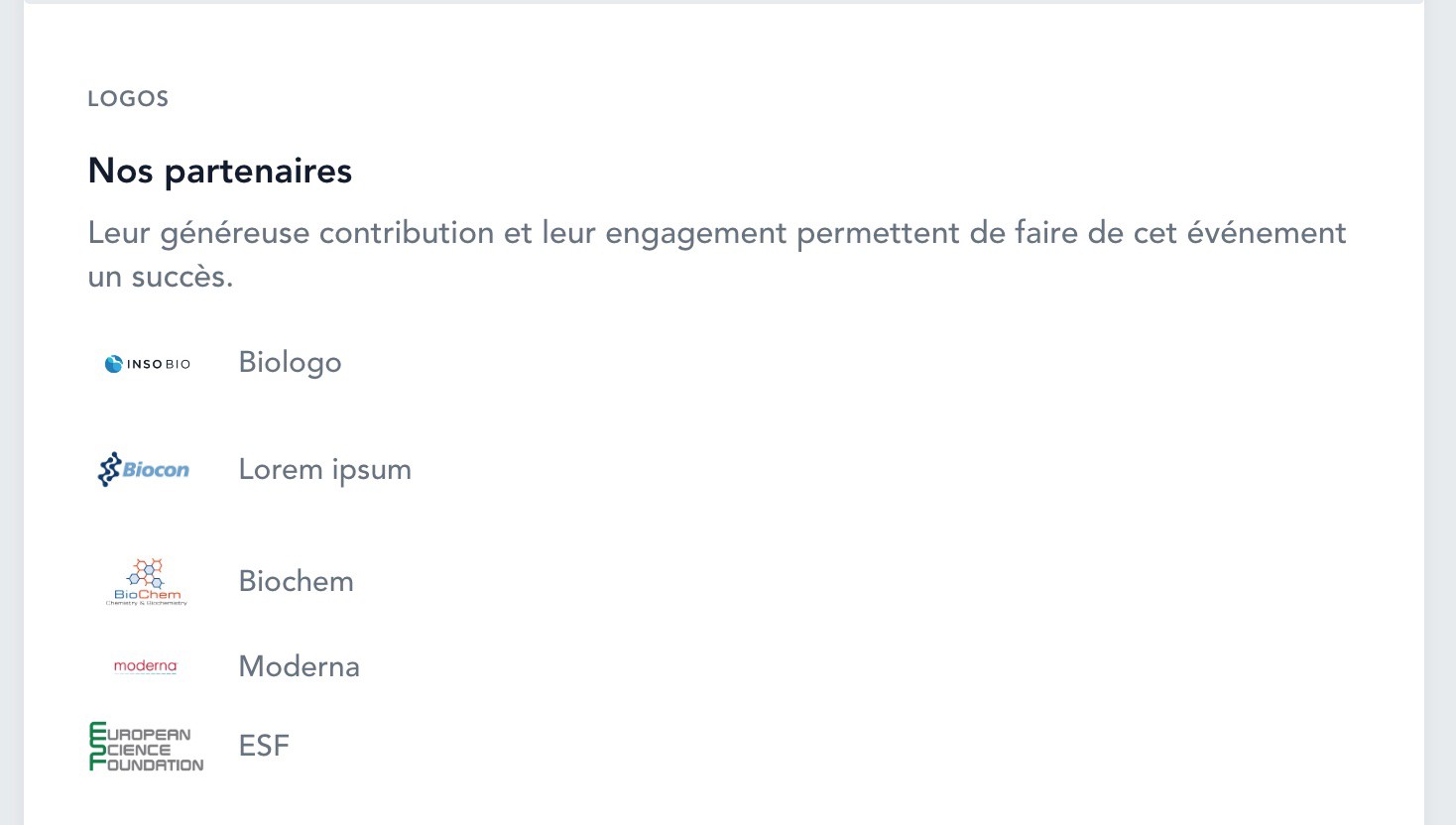Click the hexagon molecule graphic above BioChem
Image resolution: width=1456 pixels, height=825 pixels.
click(x=147, y=571)
